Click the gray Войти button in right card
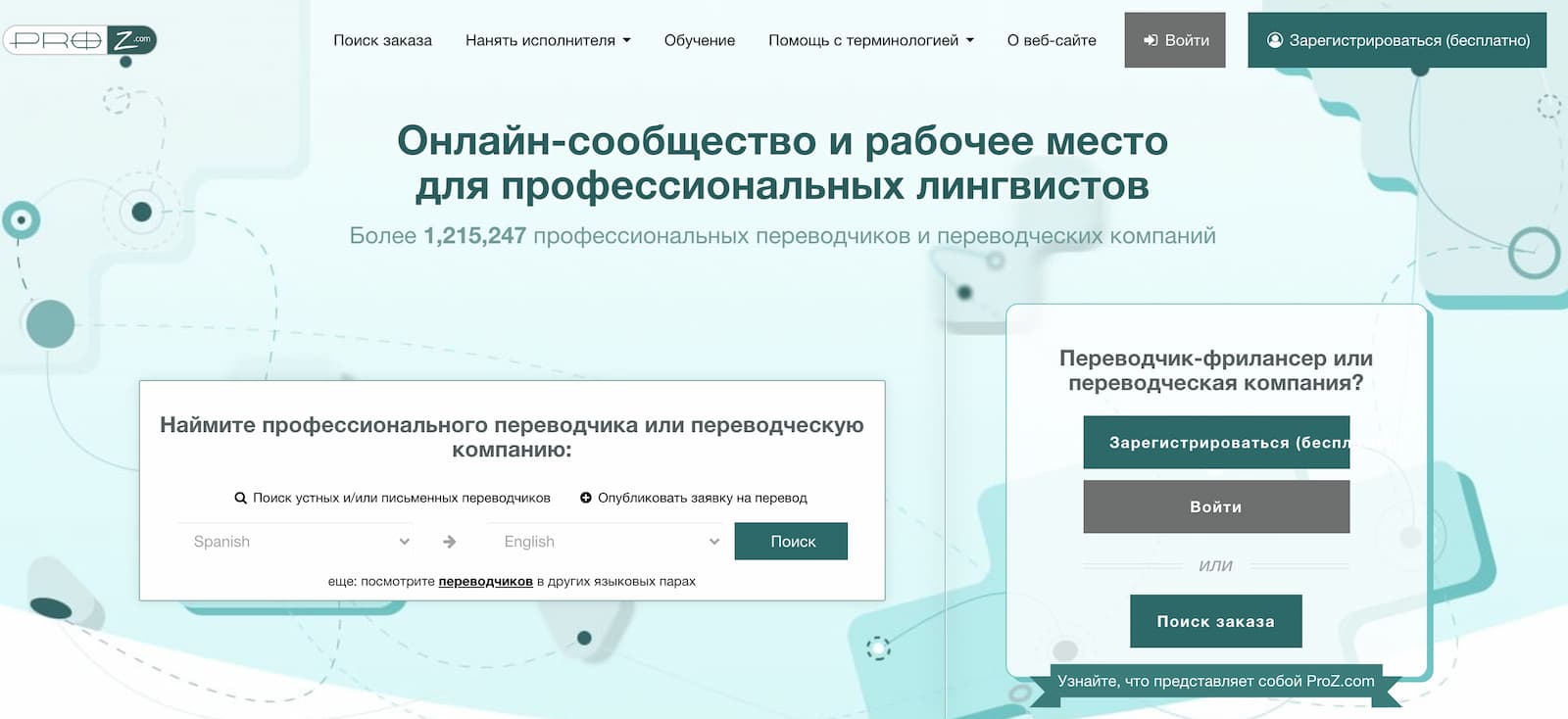This screenshot has width=1568, height=719. click(x=1216, y=506)
